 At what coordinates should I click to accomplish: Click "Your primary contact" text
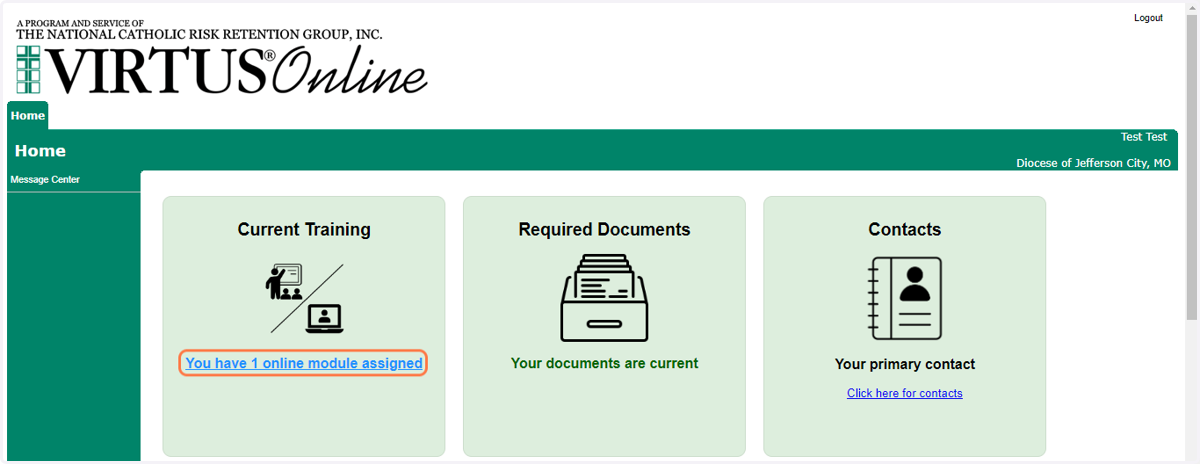[x=905, y=364]
